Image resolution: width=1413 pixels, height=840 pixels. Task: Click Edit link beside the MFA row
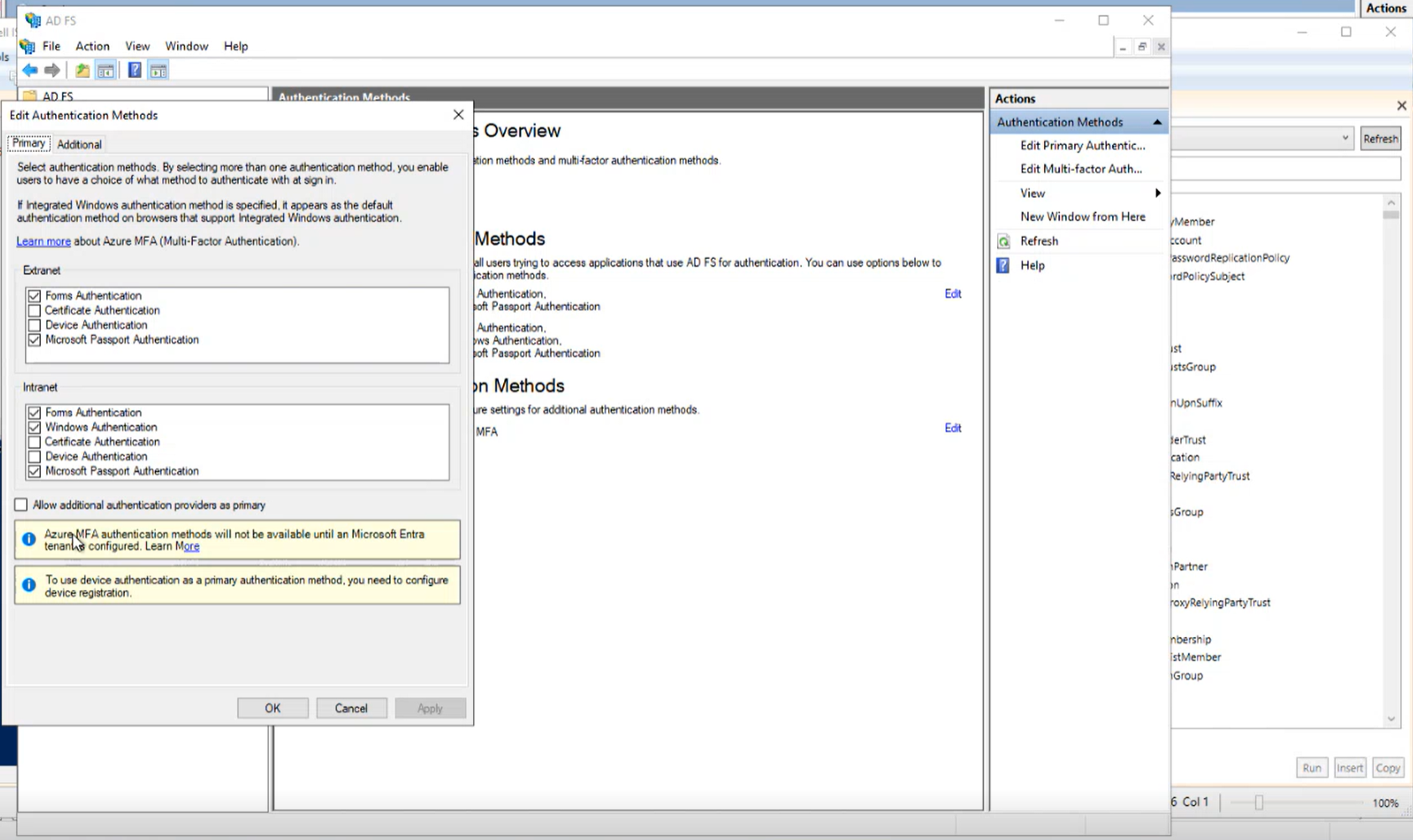pos(953,428)
